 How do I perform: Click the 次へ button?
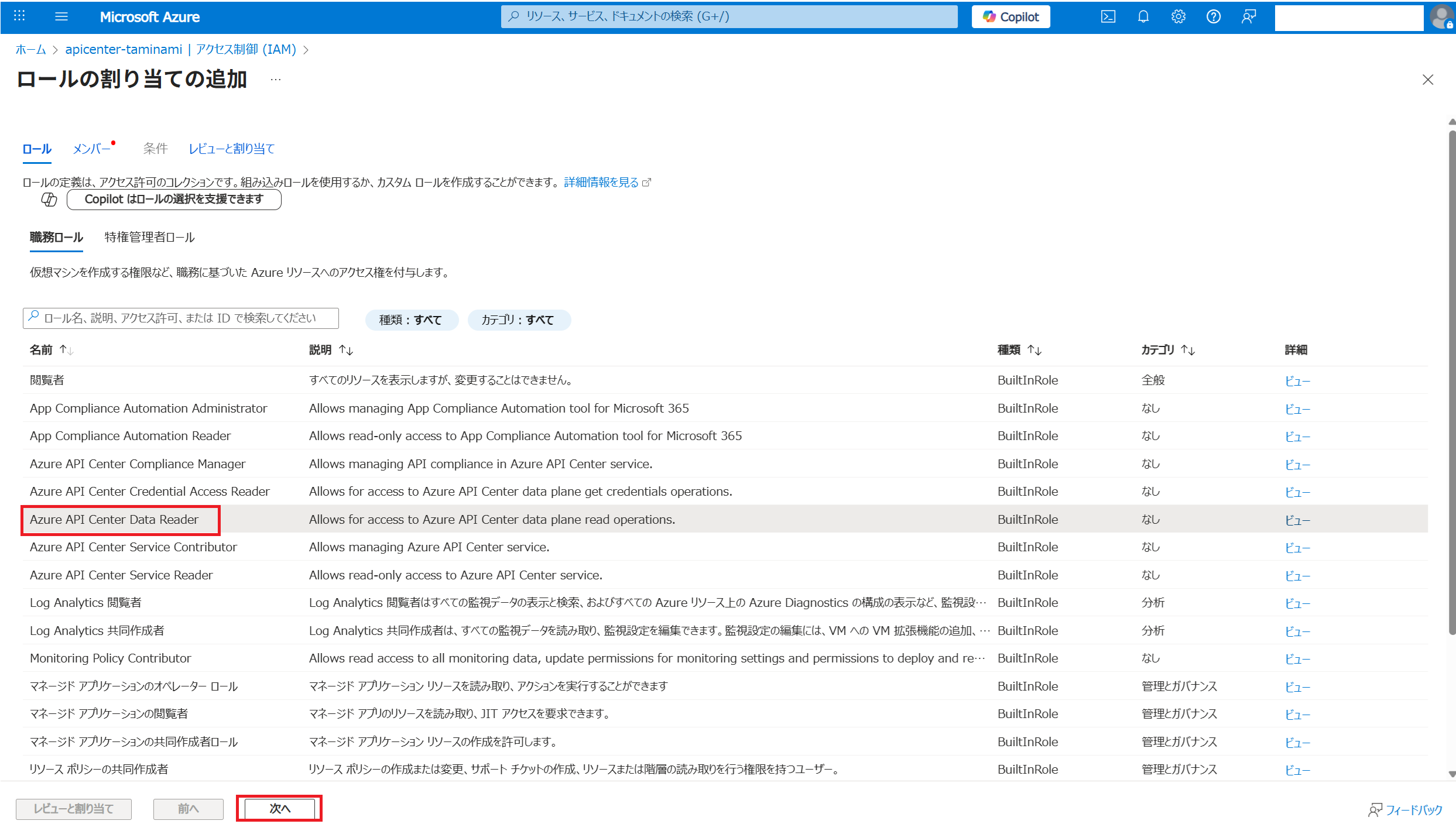279,808
